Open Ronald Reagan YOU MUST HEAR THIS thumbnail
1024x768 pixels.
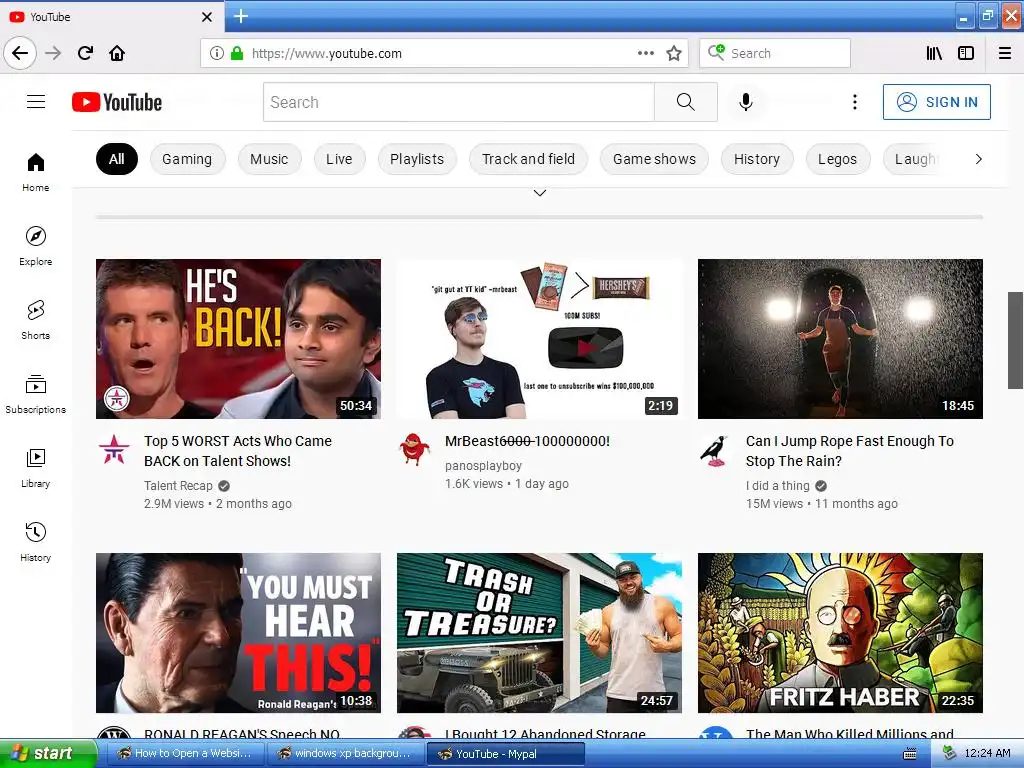(x=238, y=633)
